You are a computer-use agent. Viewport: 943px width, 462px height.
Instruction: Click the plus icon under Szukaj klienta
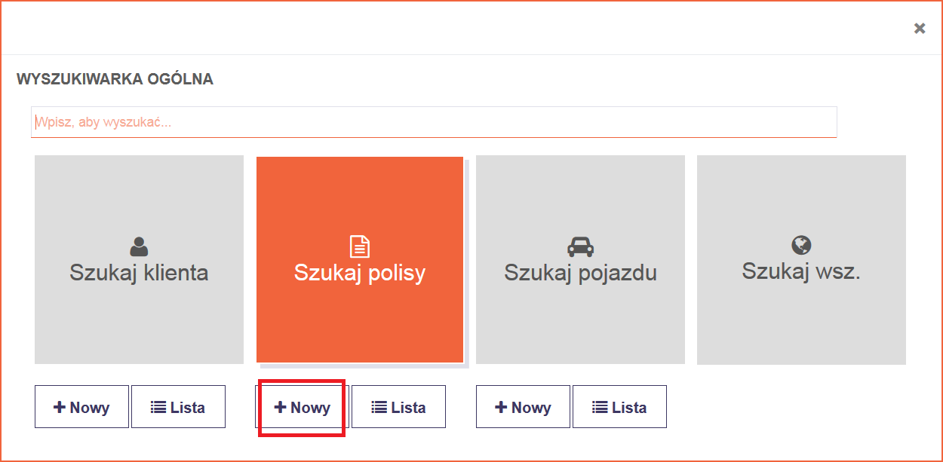60,408
